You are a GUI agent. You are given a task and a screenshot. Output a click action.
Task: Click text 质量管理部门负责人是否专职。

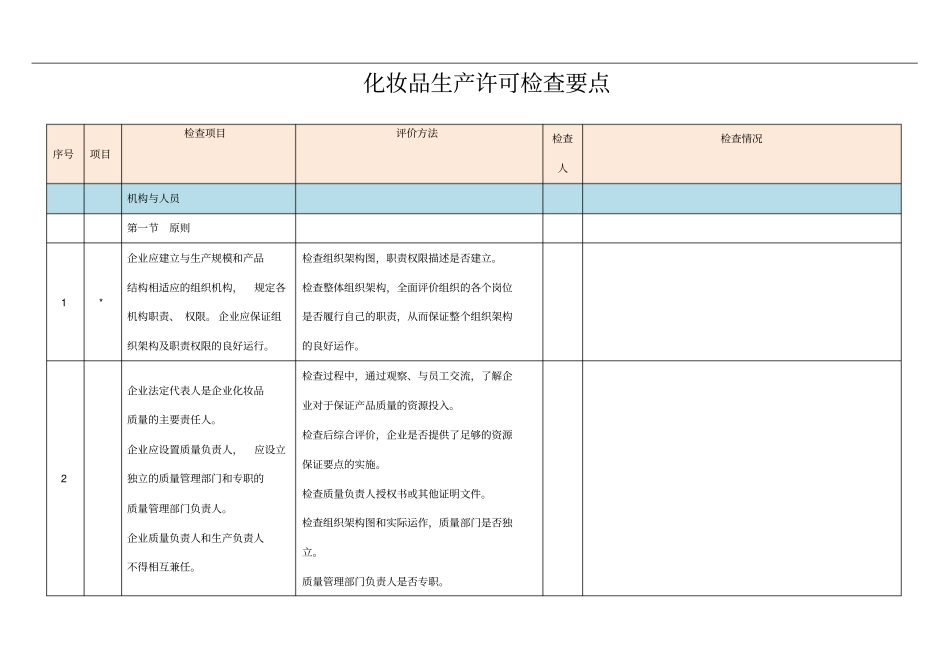(374, 582)
